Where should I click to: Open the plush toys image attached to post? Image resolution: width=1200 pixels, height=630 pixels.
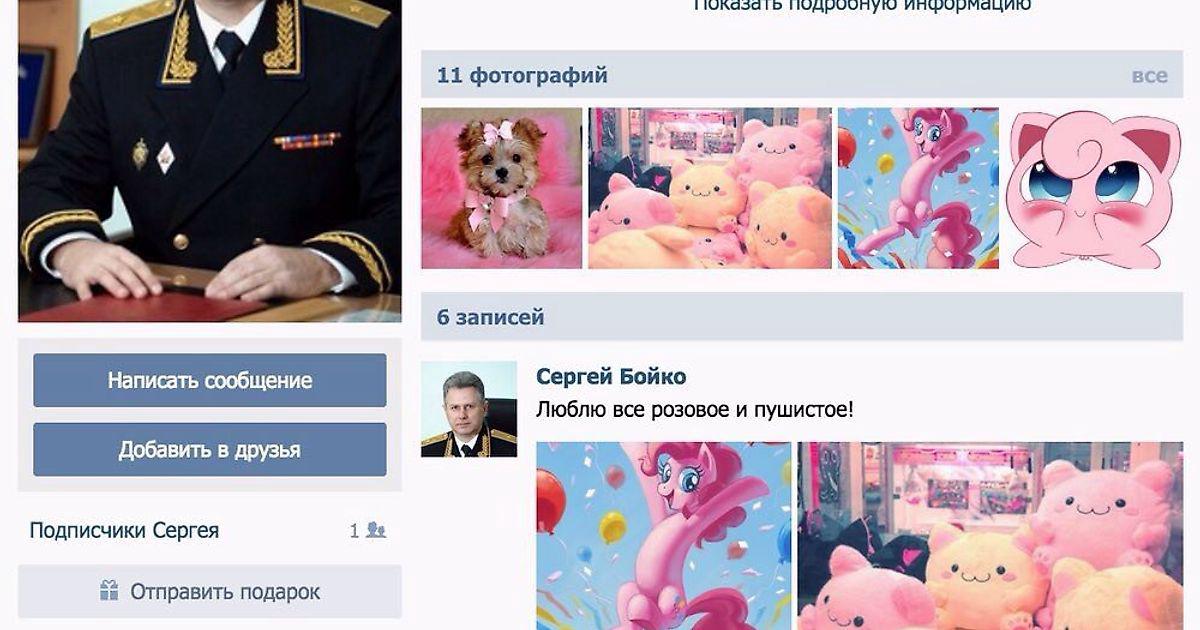tap(990, 536)
